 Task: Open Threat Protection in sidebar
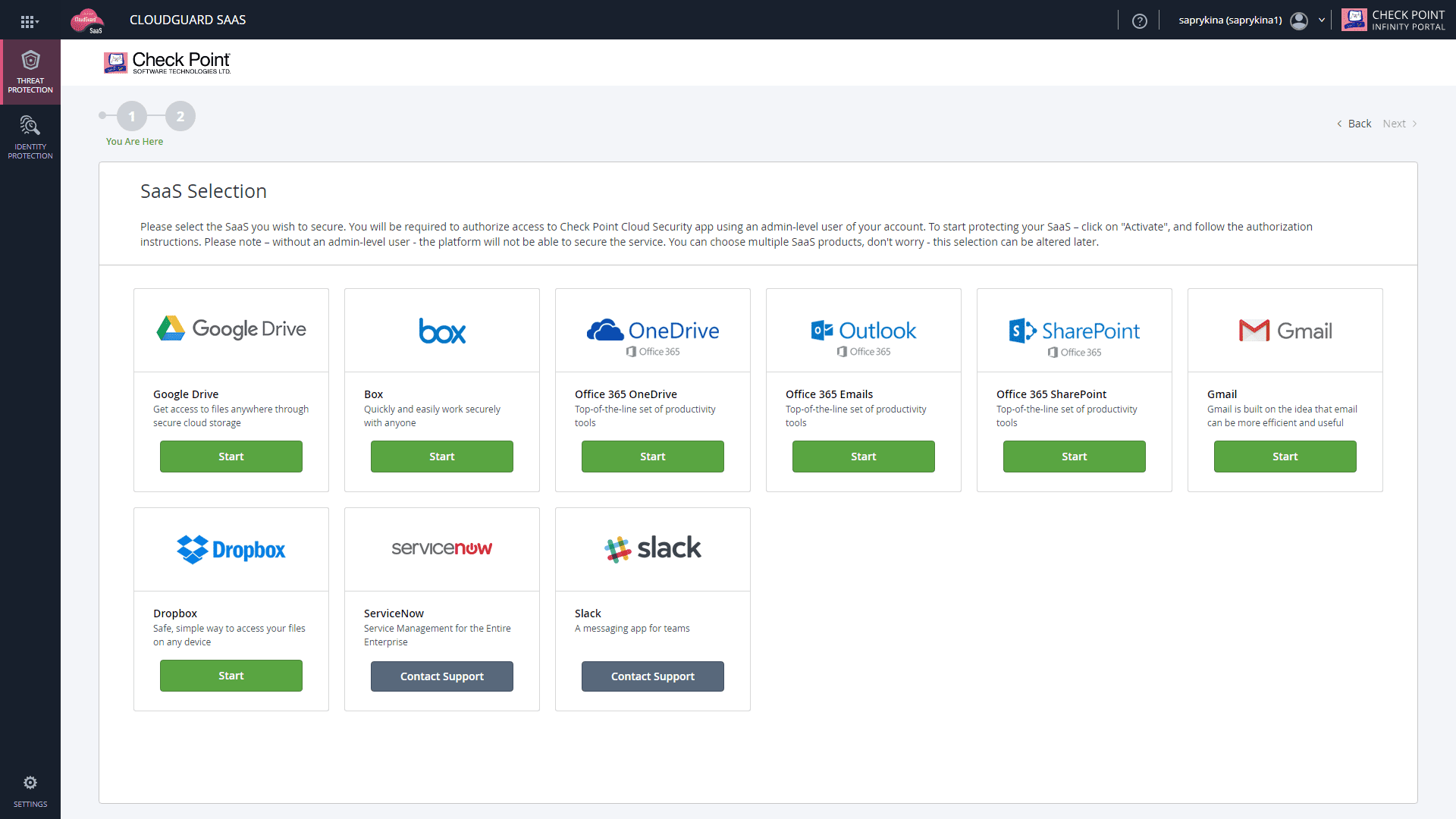click(30, 72)
